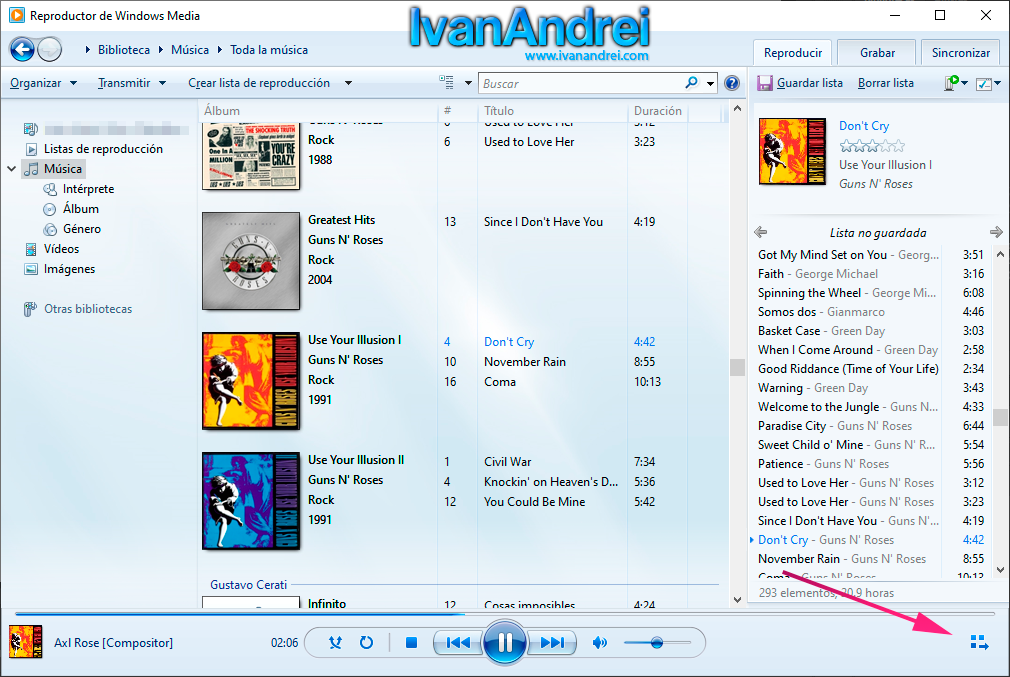Image resolution: width=1010 pixels, height=677 pixels.
Task: Sort by the Duración column header
Action: pos(658,111)
